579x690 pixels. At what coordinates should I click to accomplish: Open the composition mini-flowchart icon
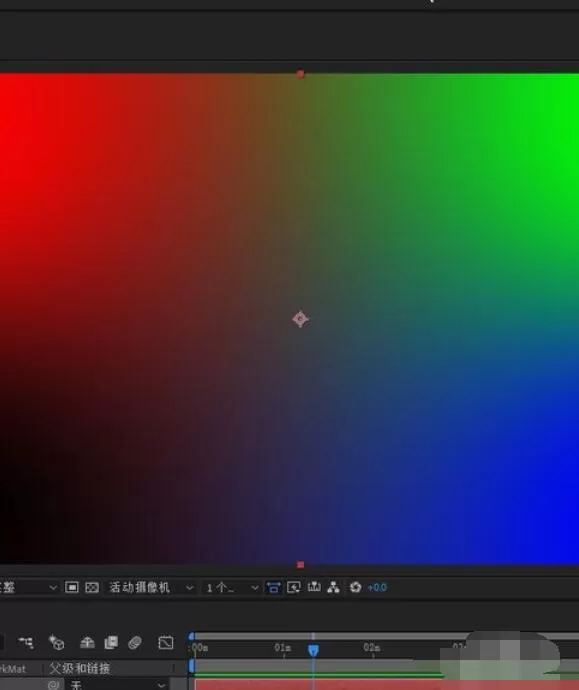[x=26, y=642]
